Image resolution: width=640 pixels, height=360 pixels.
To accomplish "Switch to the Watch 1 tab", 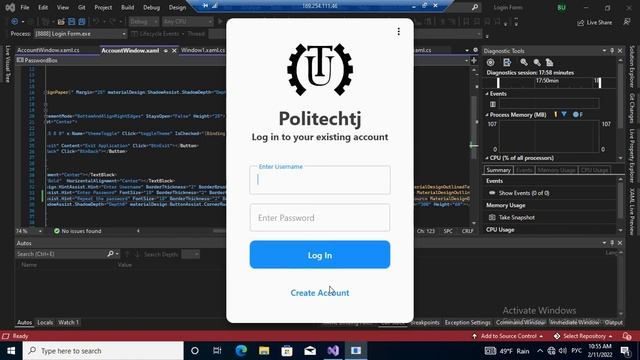I will [x=68, y=322].
